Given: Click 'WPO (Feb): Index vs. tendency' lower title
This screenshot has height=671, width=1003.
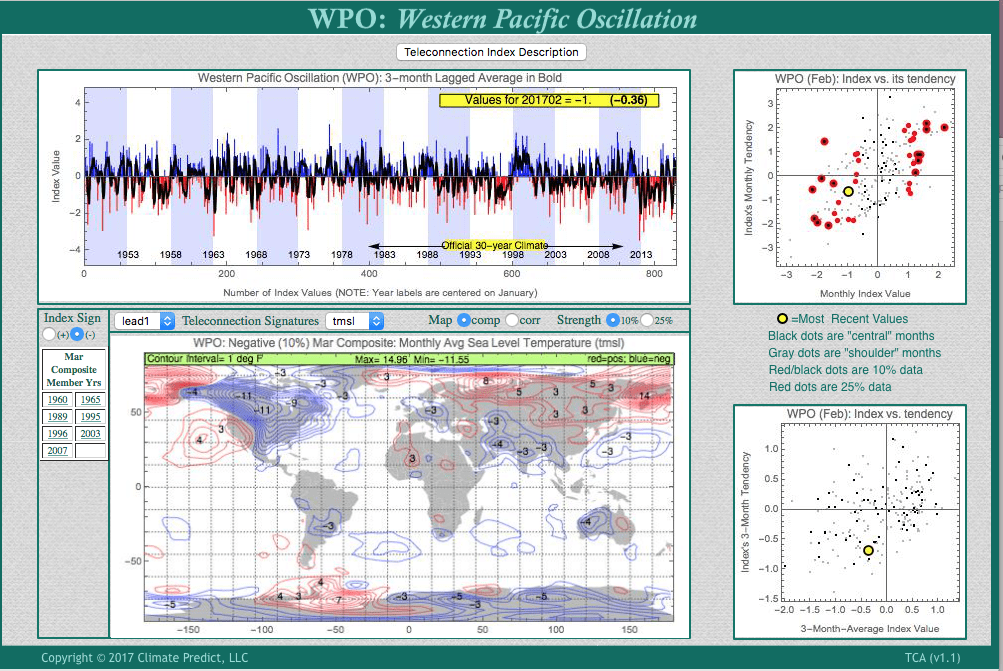Looking at the screenshot, I should (869, 414).
